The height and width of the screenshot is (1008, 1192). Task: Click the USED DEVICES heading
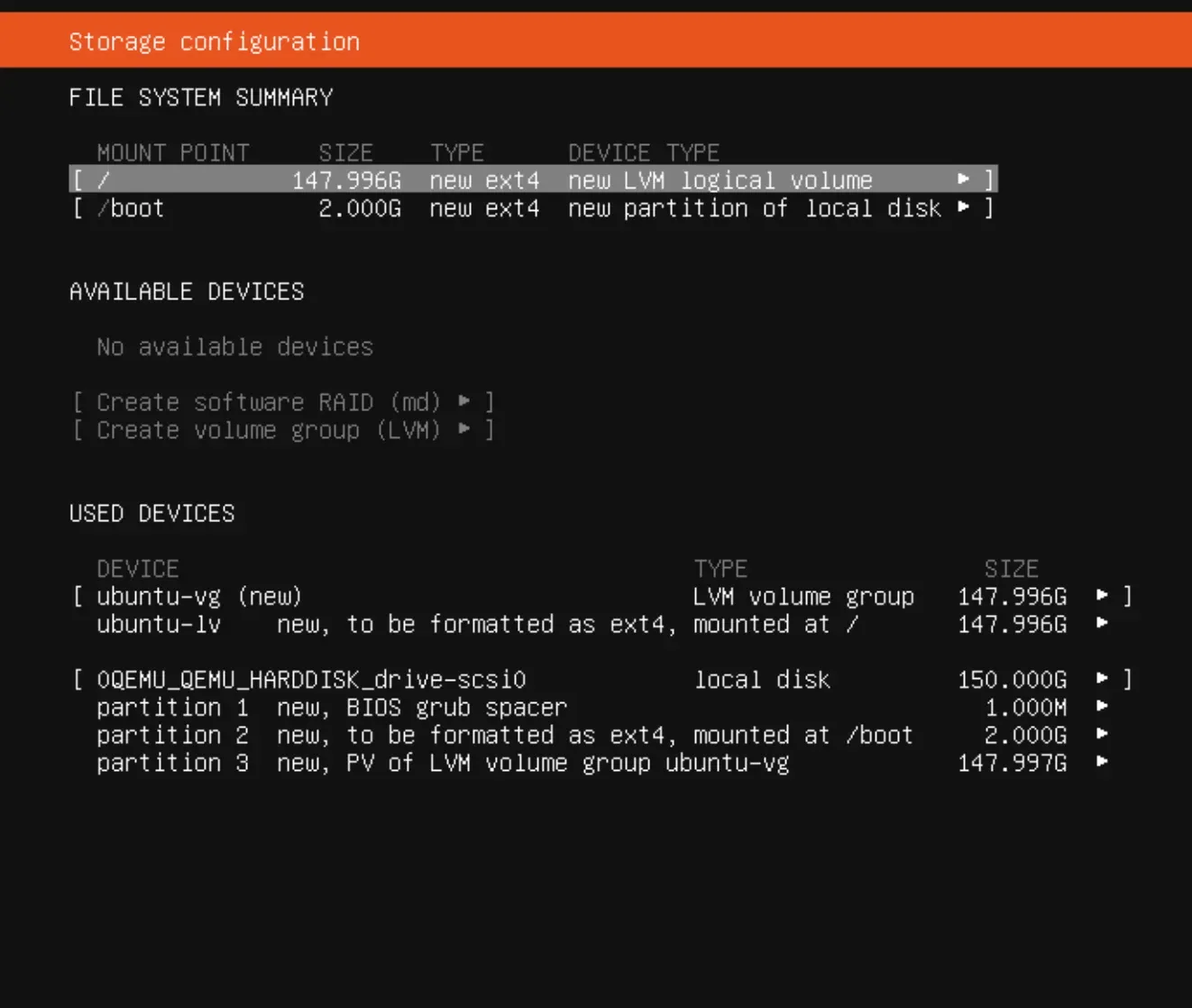click(x=151, y=513)
